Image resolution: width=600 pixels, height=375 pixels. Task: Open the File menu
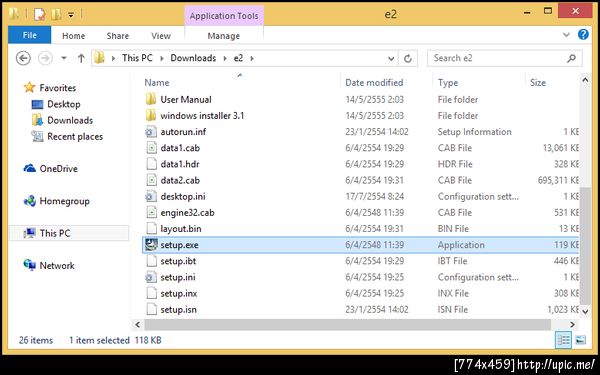(x=29, y=35)
